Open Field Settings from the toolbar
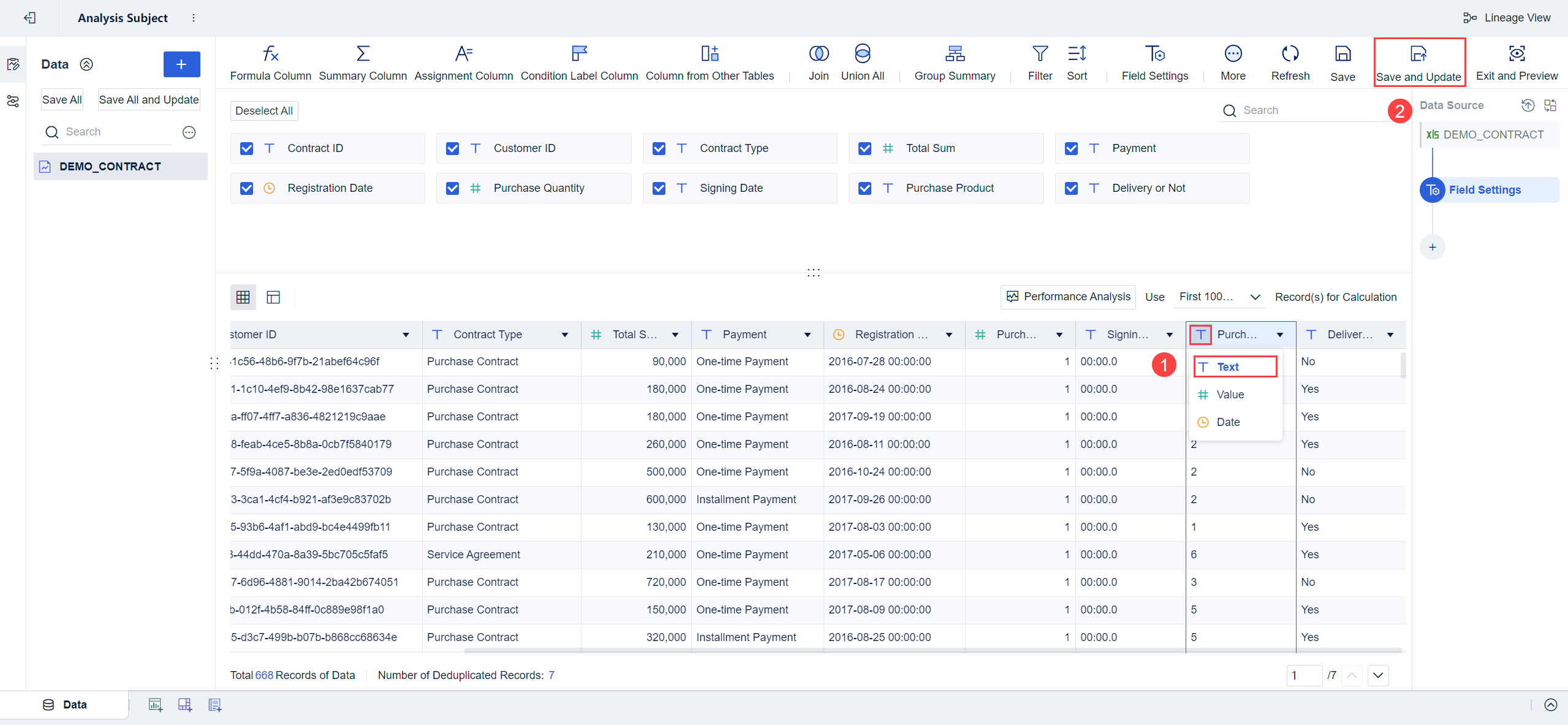Viewport: 1568px width, 725px height. tap(1154, 61)
